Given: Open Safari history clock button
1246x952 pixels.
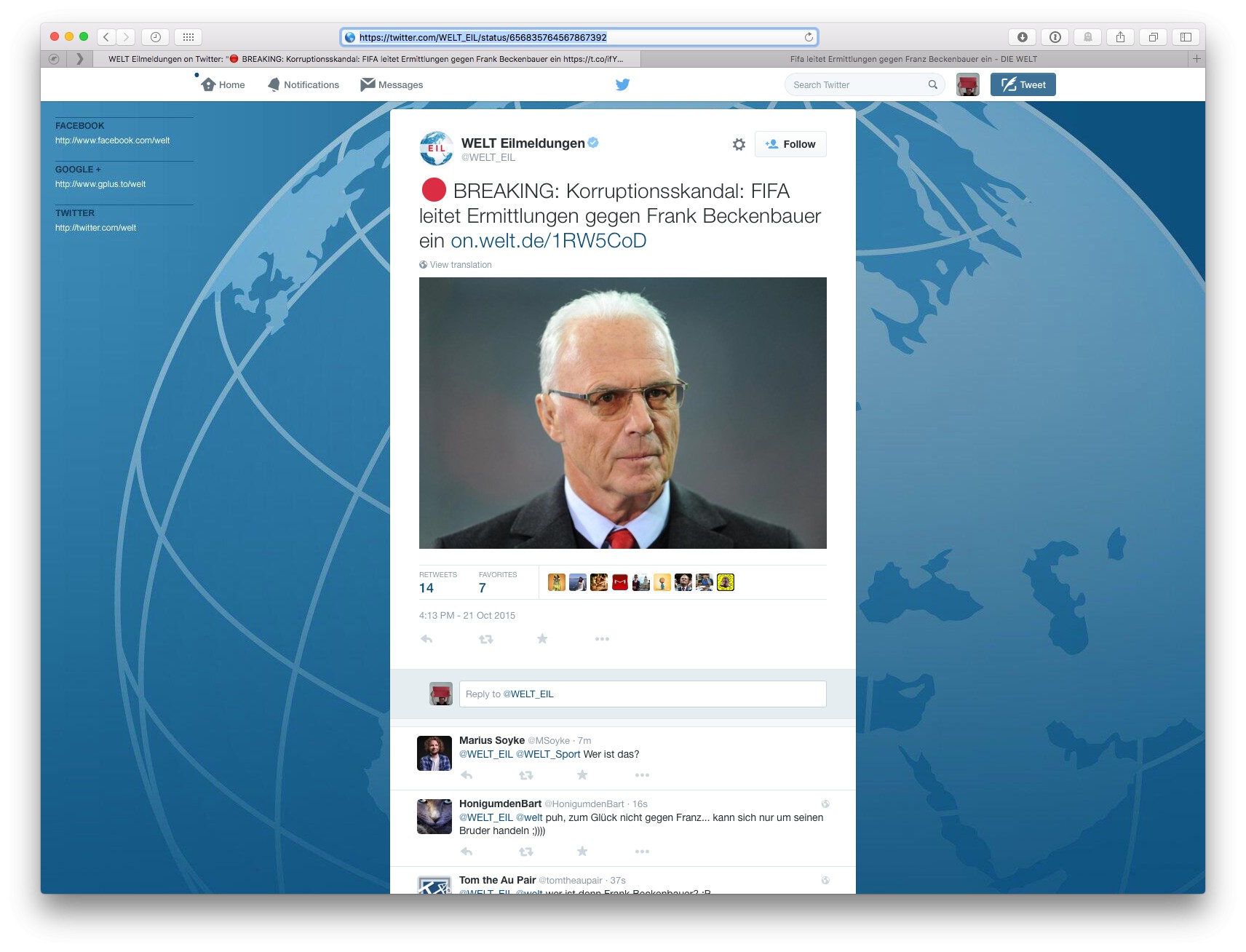Looking at the screenshot, I should point(155,37).
